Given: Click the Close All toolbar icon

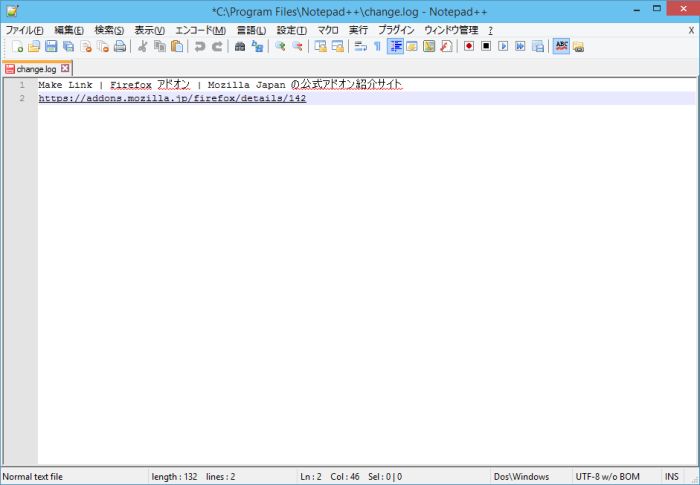Looking at the screenshot, I should (103, 46).
